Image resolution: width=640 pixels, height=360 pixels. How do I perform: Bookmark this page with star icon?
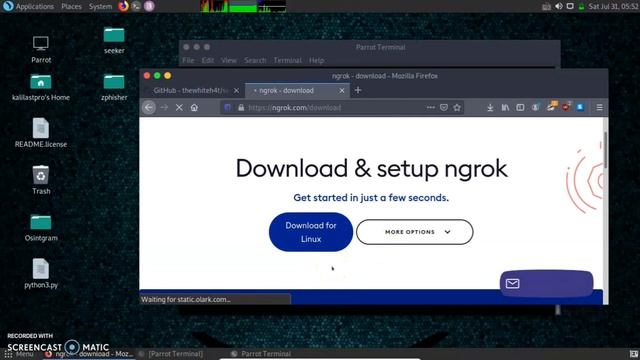[457, 107]
